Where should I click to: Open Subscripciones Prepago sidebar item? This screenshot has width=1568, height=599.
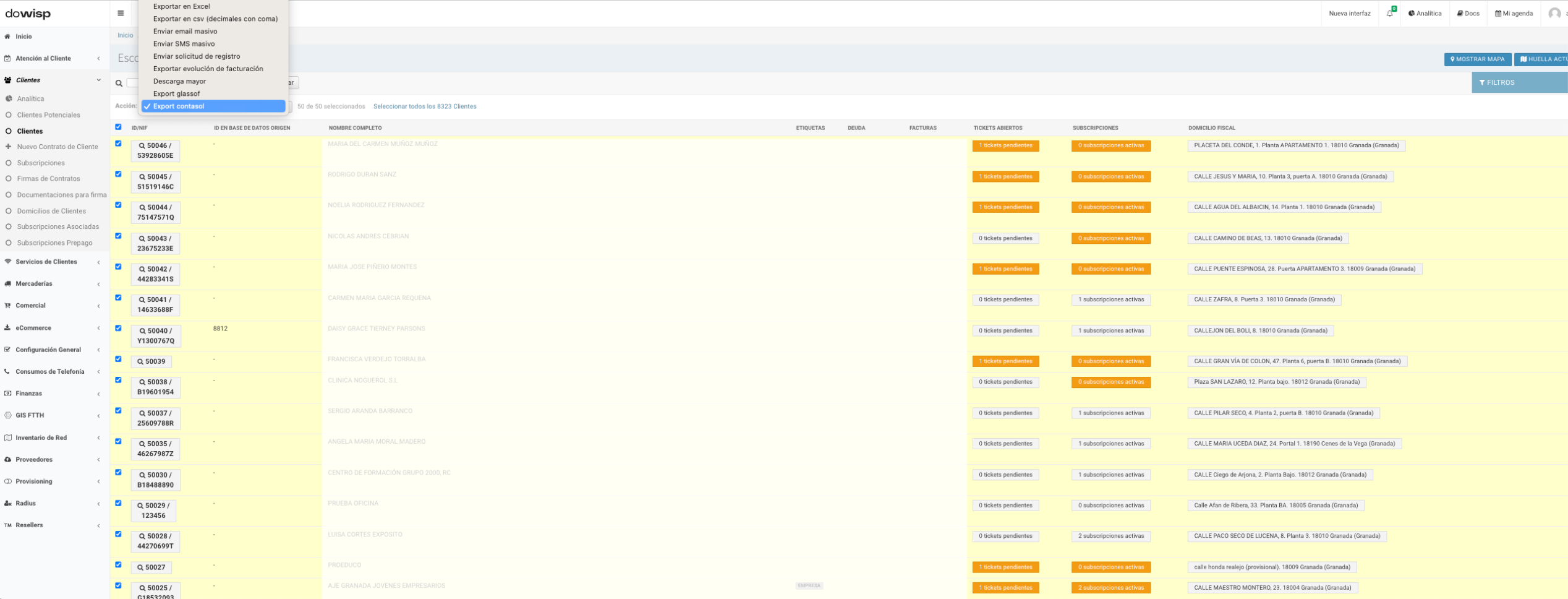54,243
